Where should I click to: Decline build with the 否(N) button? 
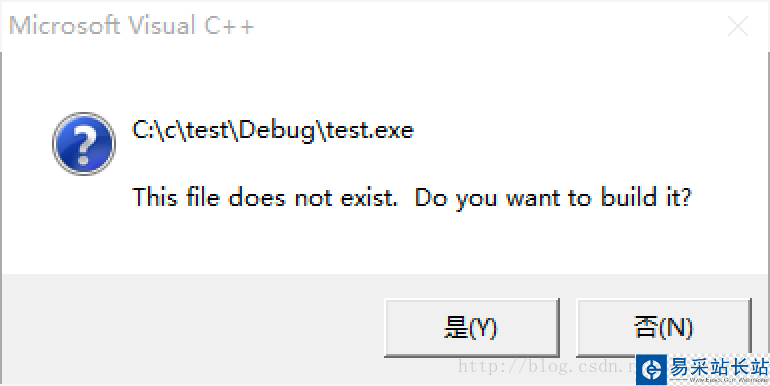tap(663, 328)
